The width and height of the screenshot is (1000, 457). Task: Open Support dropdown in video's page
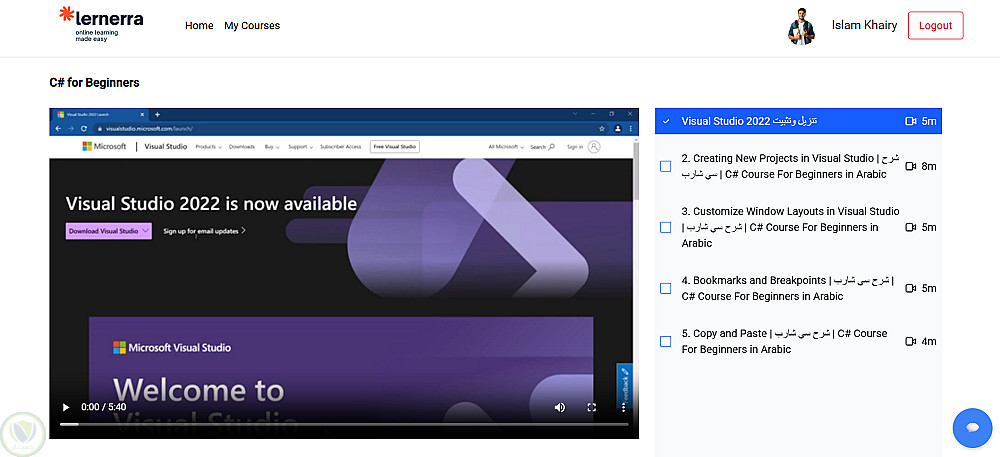click(300, 147)
